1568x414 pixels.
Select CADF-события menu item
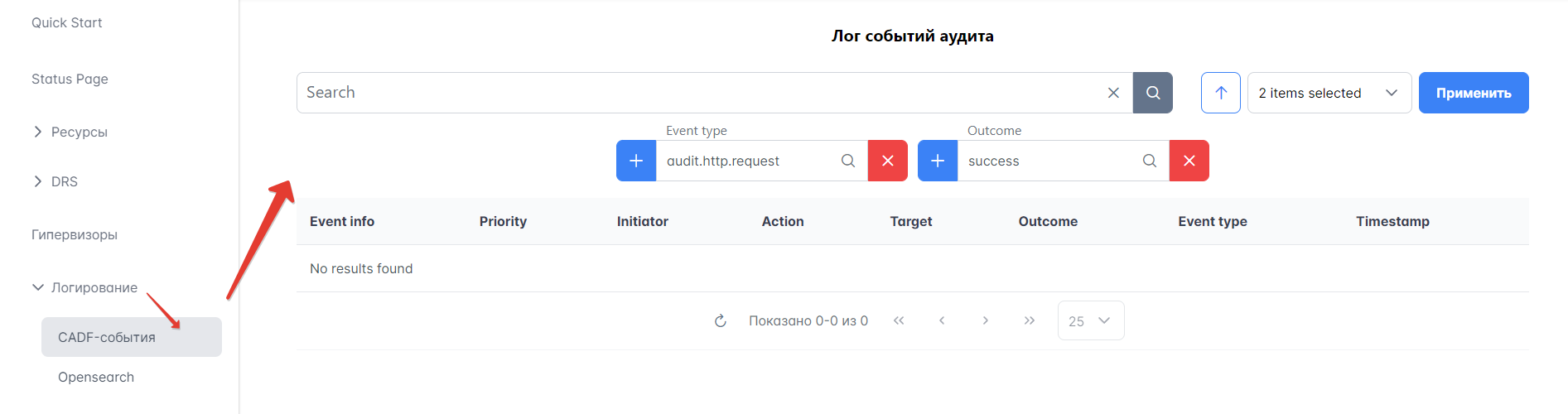pyautogui.click(x=107, y=337)
